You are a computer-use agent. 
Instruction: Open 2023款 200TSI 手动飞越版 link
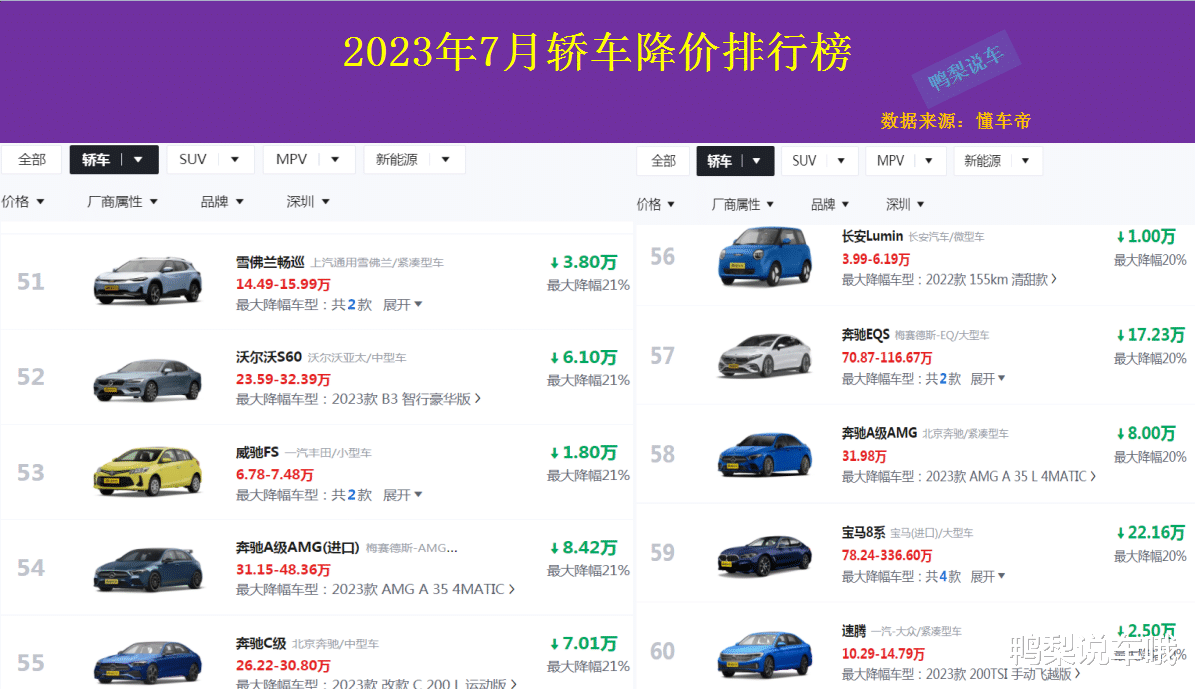(x=1003, y=675)
